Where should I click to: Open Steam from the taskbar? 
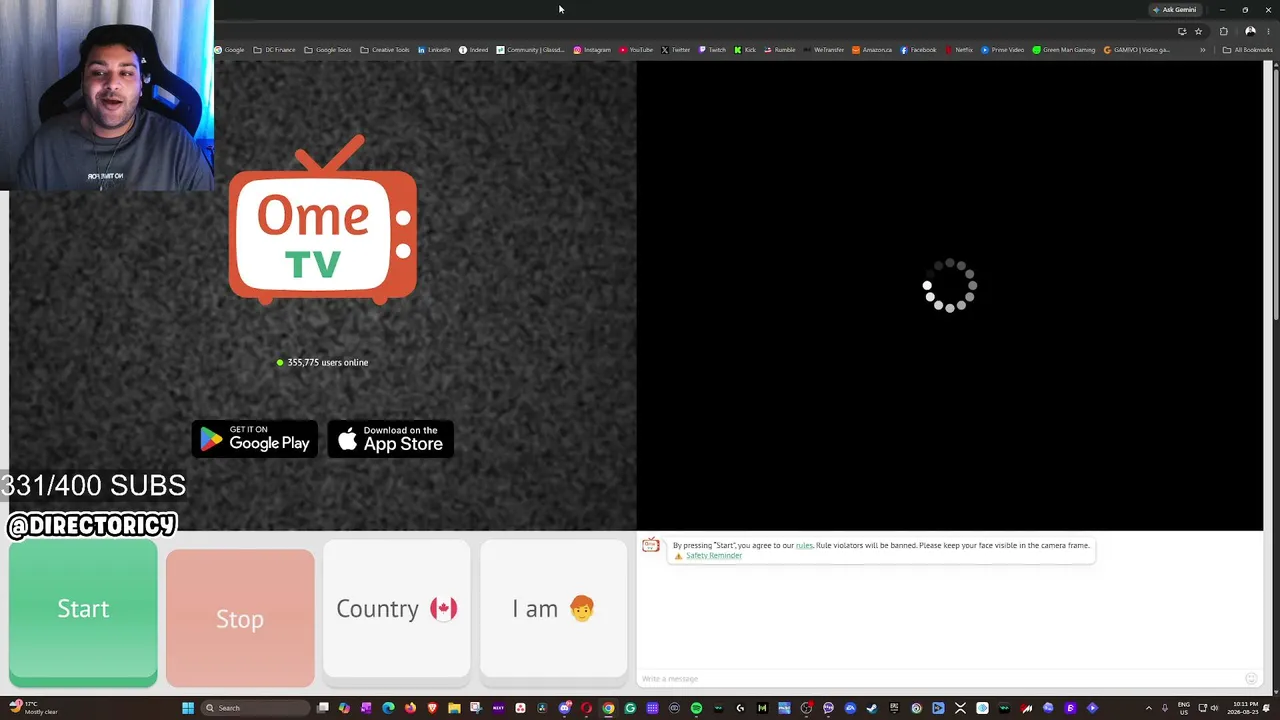(x=872, y=708)
